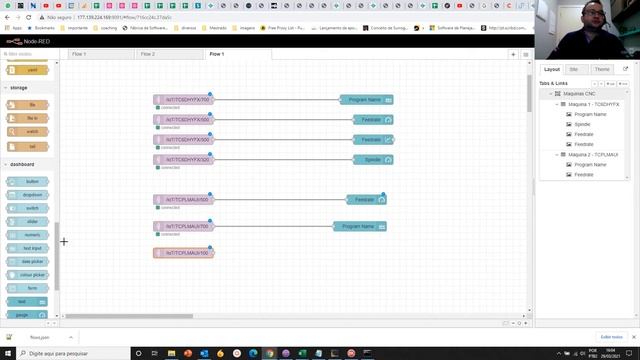Select Feedrate node wired to TCPLMAU/500
The width and height of the screenshot is (640, 360).
(367, 200)
